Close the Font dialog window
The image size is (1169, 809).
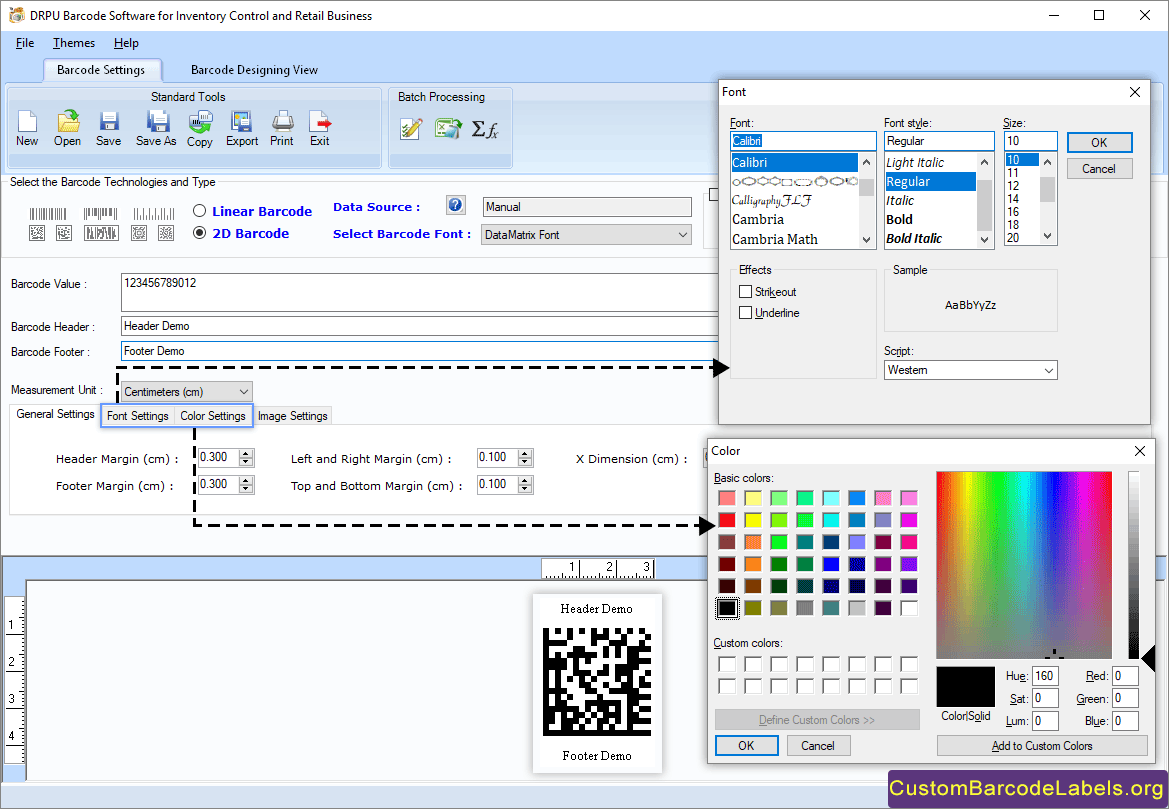(x=1135, y=92)
